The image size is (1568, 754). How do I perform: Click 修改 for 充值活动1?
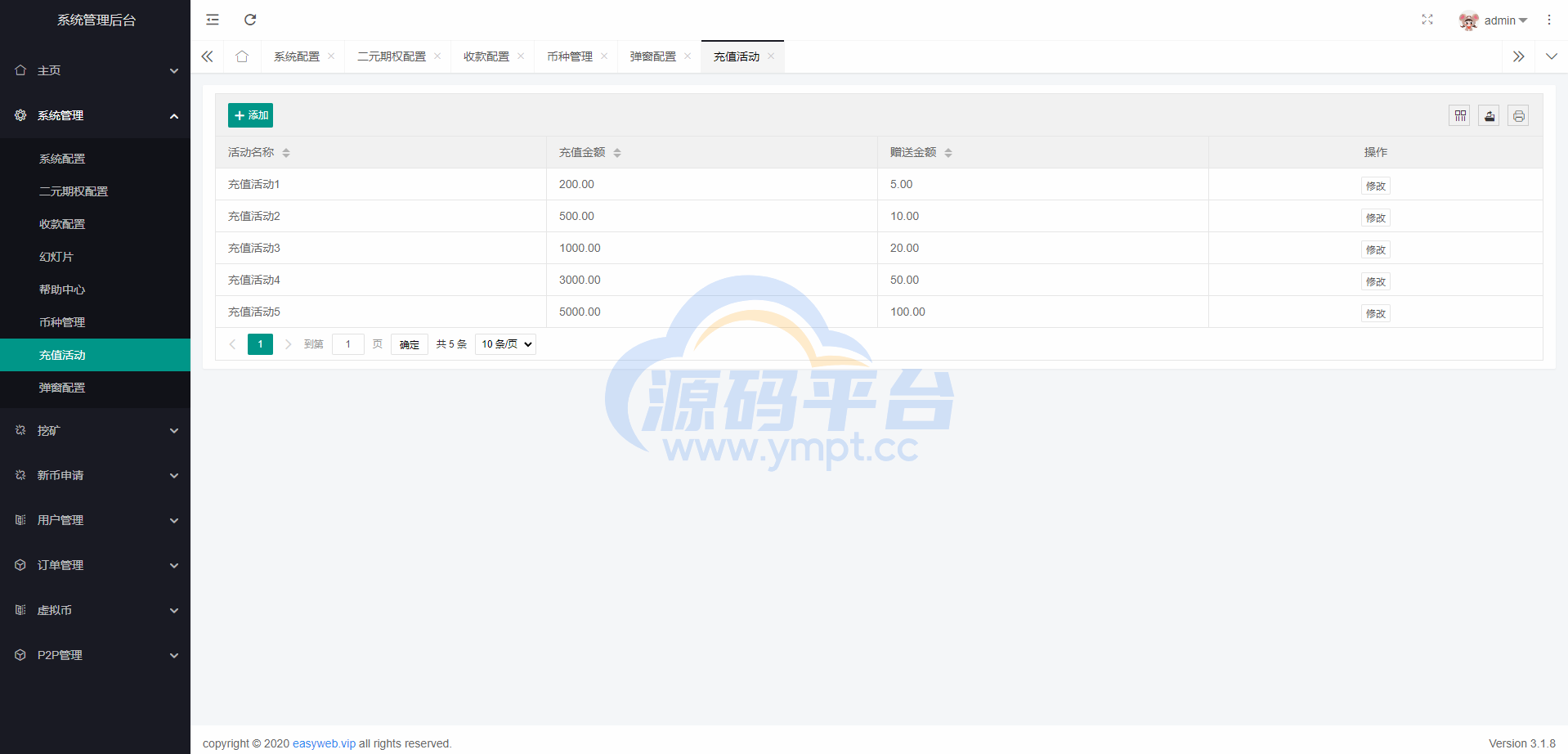pyautogui.click(x=1376, y=186)
